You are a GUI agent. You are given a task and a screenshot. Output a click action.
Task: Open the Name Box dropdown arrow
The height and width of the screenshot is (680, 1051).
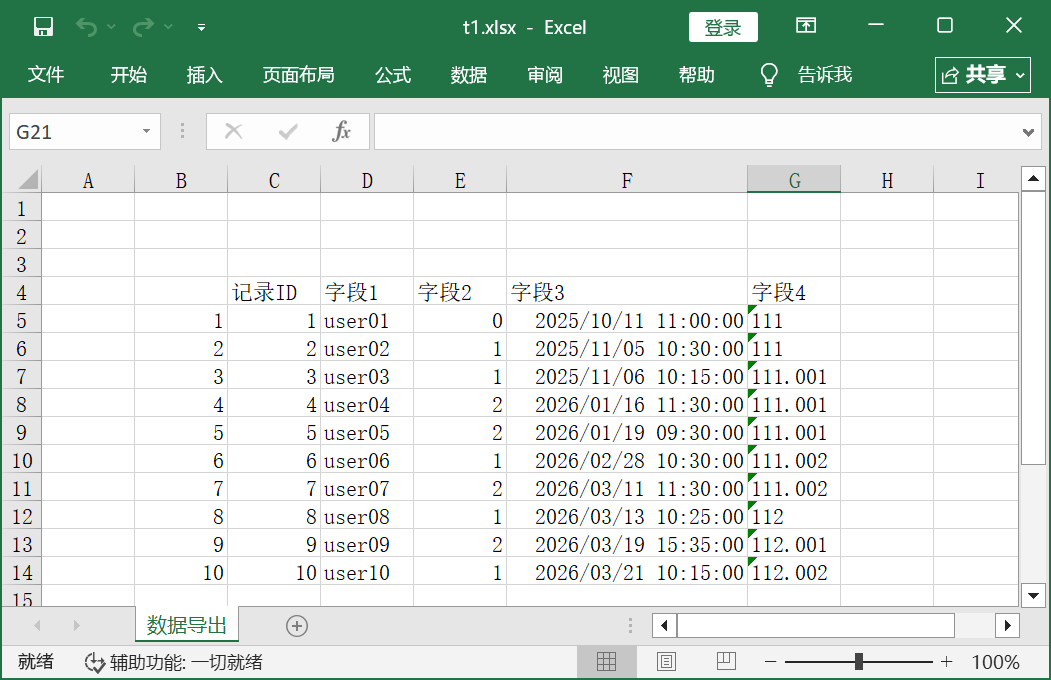point(146,131)
